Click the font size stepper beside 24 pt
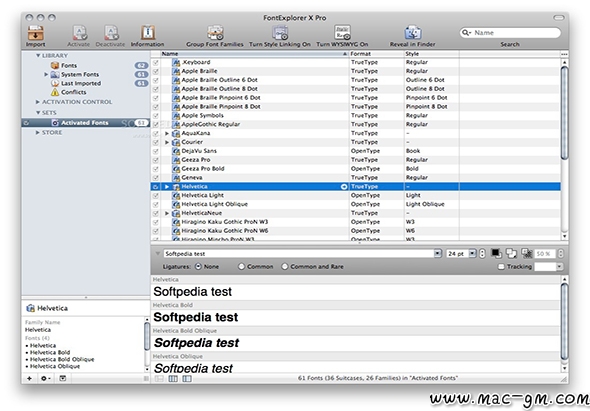The width and height of the screenshot is (590, 411). (x=482, y=253)
